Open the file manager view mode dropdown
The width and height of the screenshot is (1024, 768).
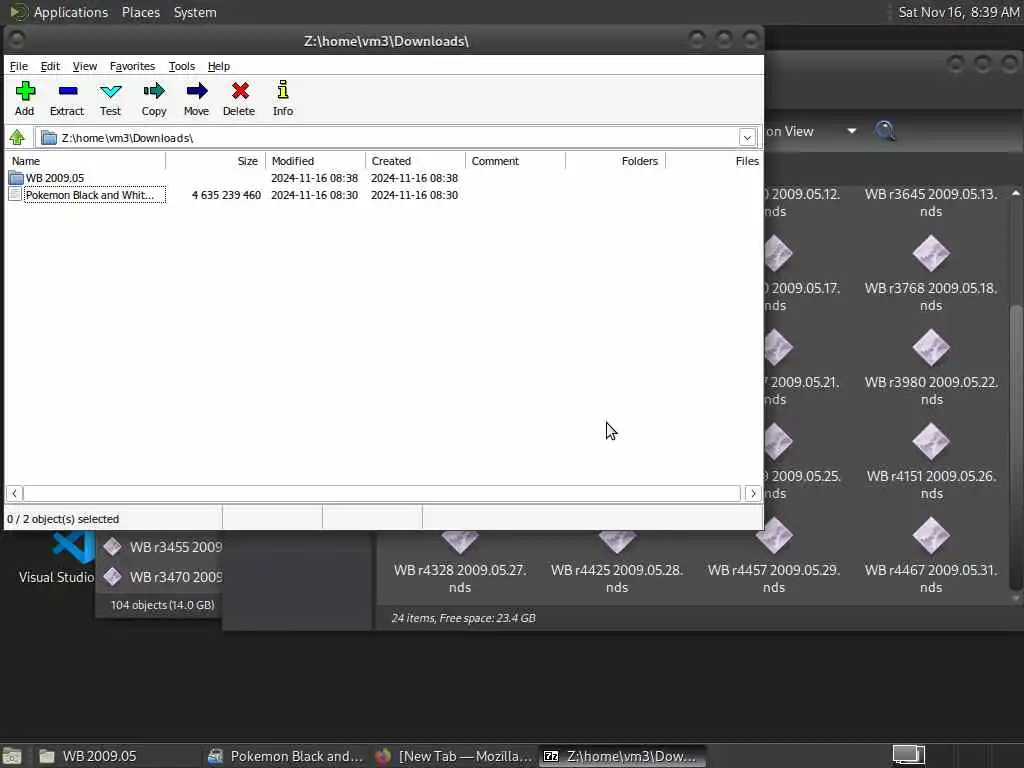point(852,131)
